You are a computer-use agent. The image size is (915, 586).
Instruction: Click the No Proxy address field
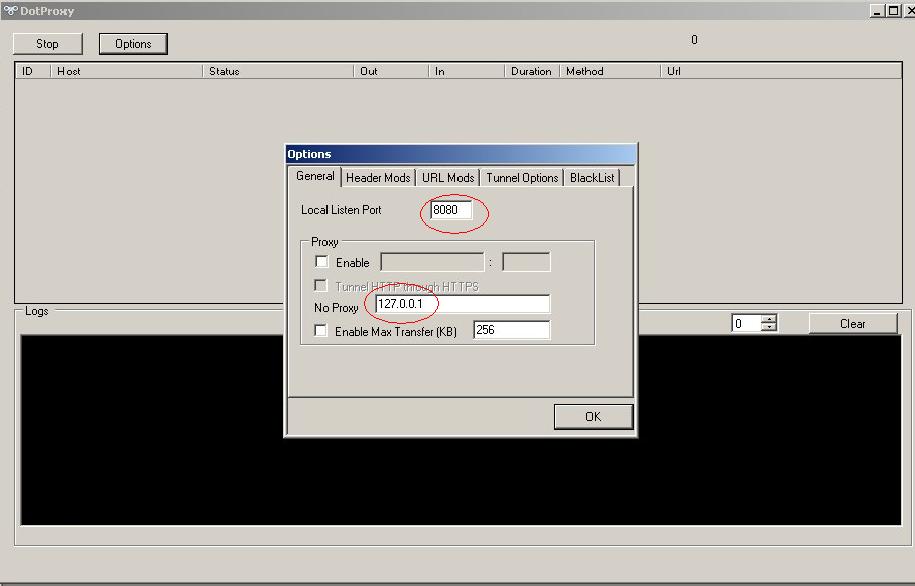(x=462, y=304)
